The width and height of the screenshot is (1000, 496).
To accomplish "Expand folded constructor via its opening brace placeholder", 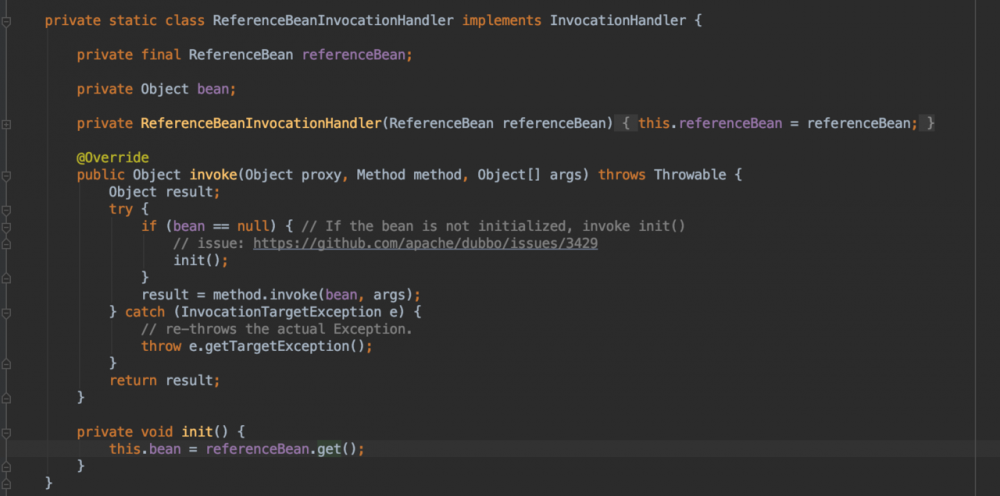I will tap(623, 124).
